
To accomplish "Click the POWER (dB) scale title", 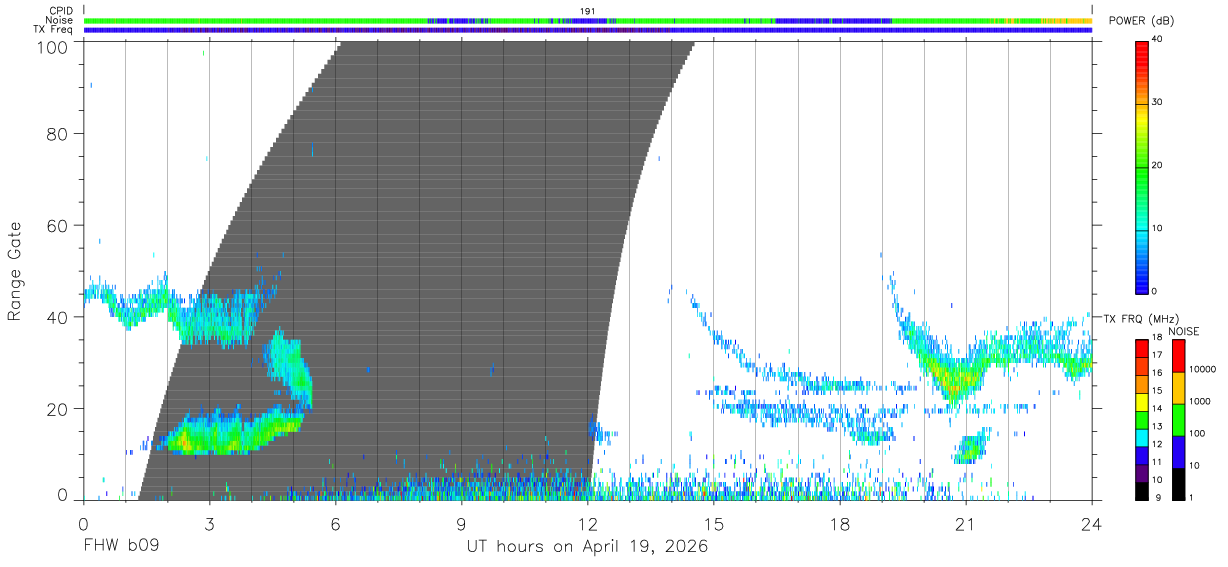I will coord(1141,21).
